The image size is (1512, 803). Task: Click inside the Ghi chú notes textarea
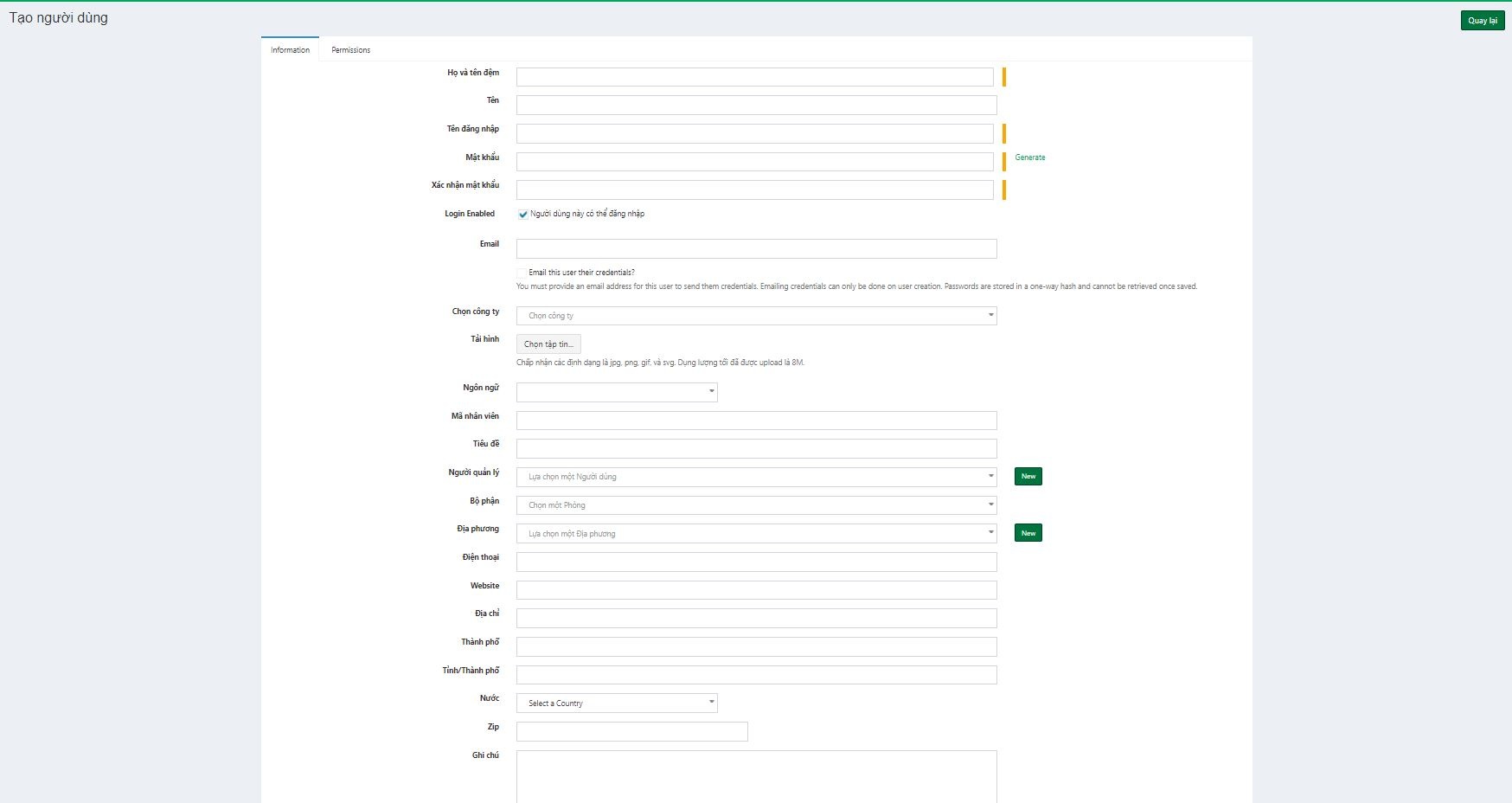click(x=755, y=776)
